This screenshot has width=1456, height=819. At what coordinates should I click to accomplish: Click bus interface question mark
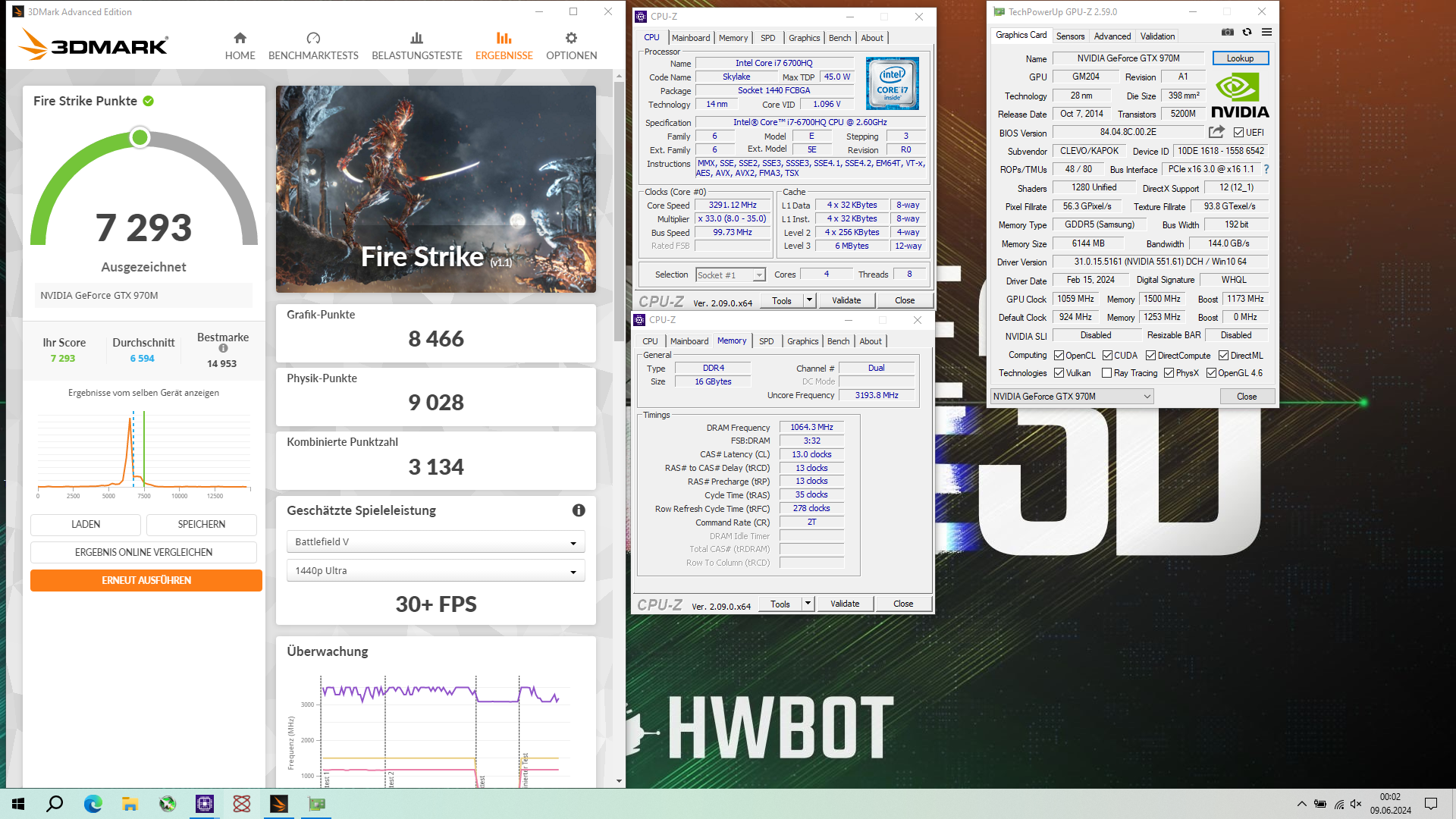pyautogui.click(x=1266, y=169)
